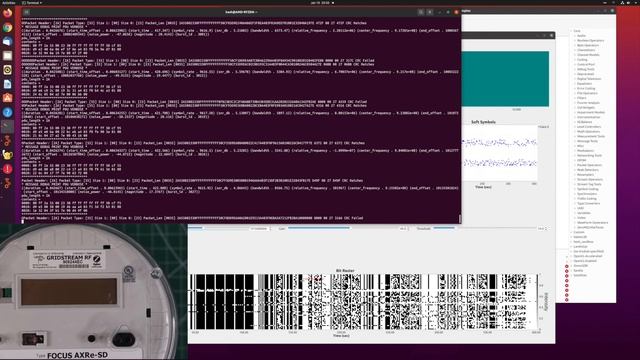Click the teal plot in GUI window

(505, 79)
